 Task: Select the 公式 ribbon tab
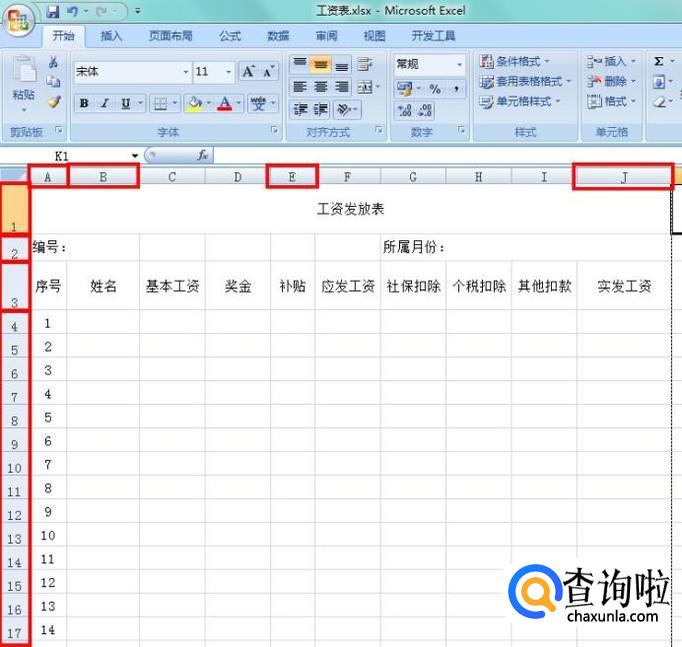coord(230,36)
